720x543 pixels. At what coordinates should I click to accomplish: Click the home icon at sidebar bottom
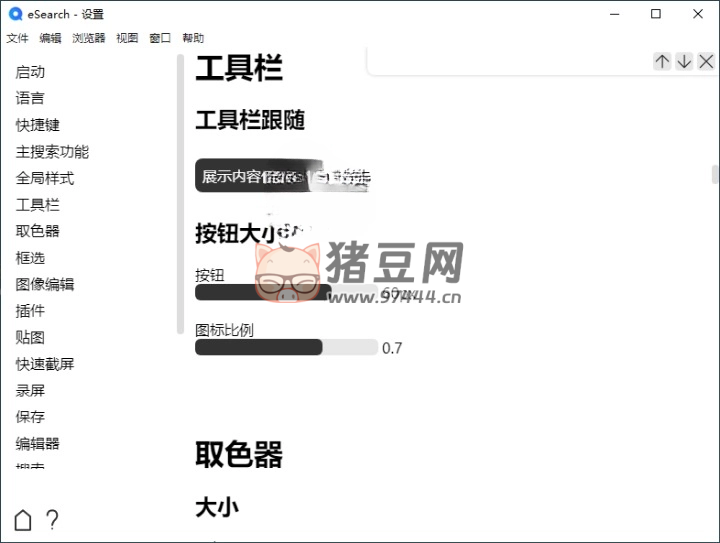point(23,520)
